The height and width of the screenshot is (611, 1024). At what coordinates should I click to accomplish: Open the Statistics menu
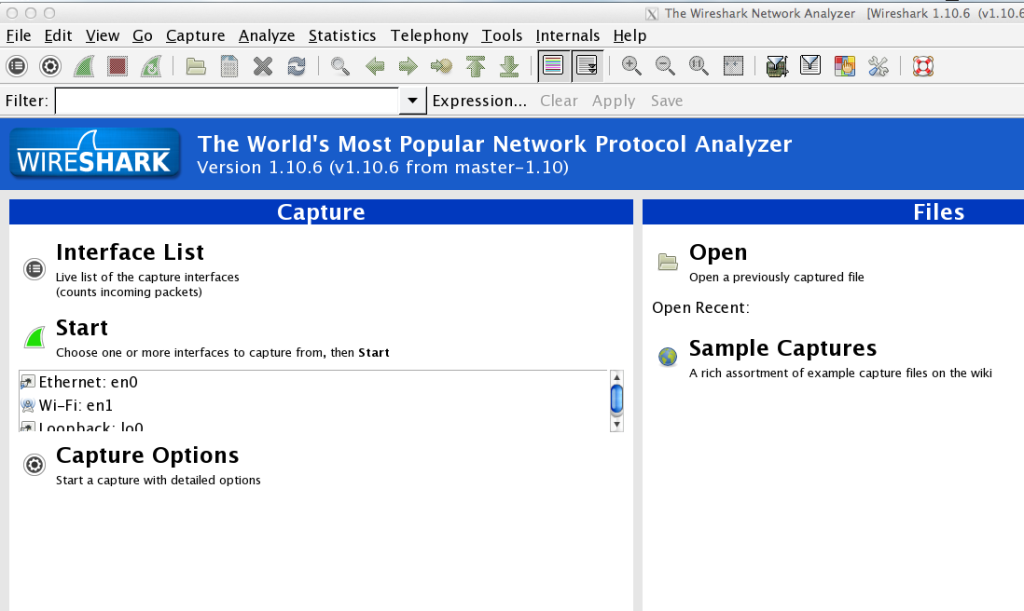point(342,36)
